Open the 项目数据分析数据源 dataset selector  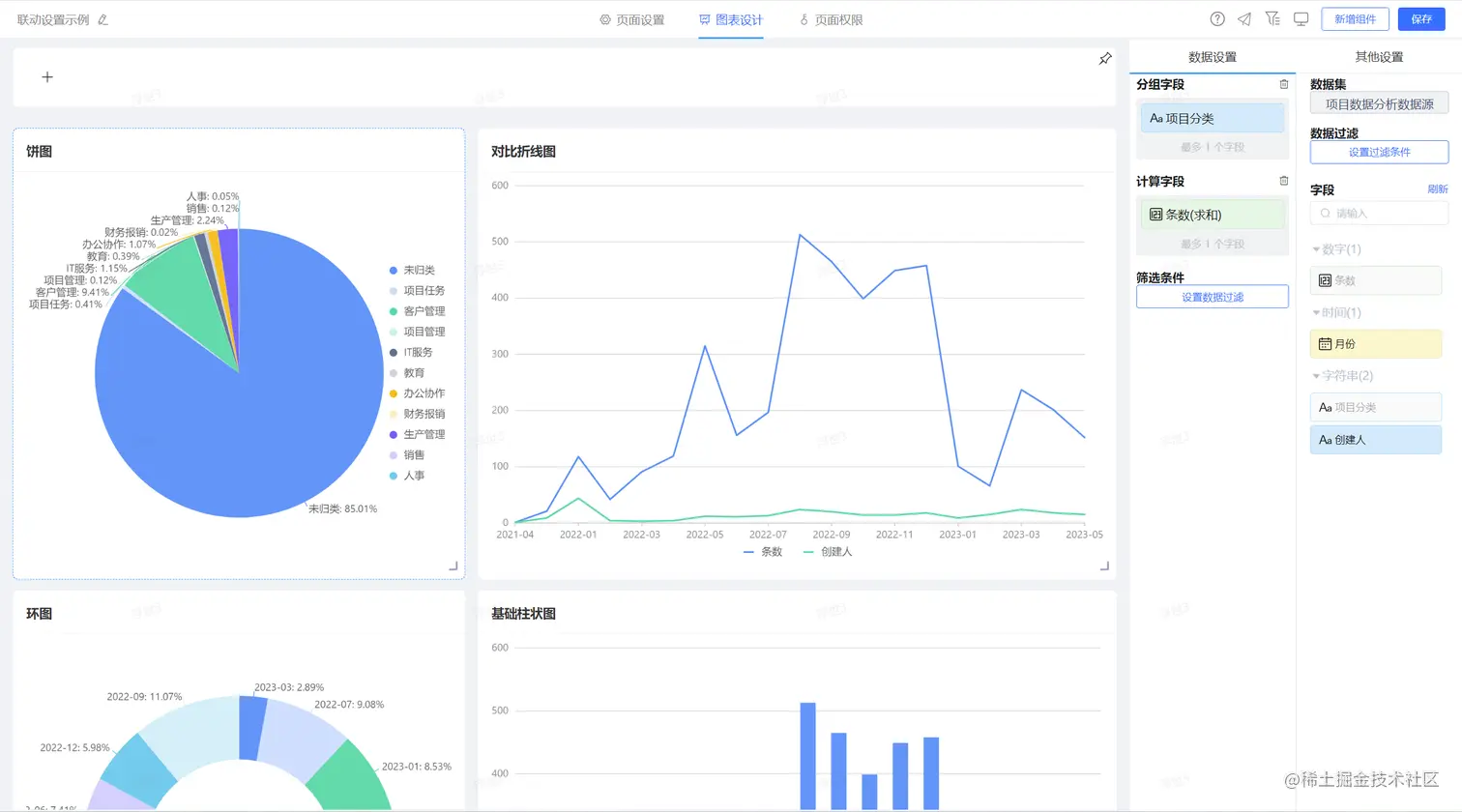click(x=1379, y=103)
